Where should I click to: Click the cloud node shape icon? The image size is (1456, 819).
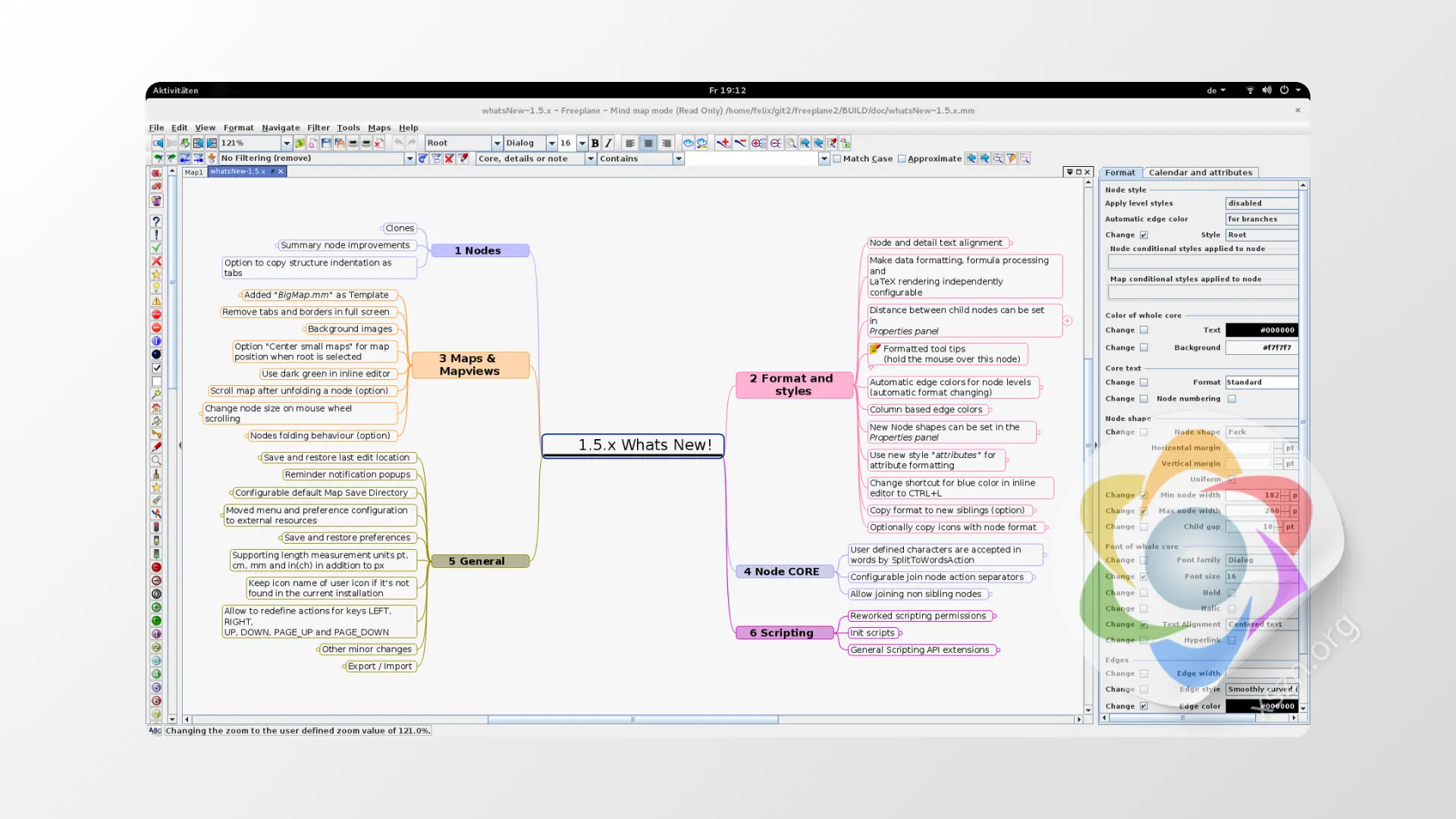click(x=688, y=143)
